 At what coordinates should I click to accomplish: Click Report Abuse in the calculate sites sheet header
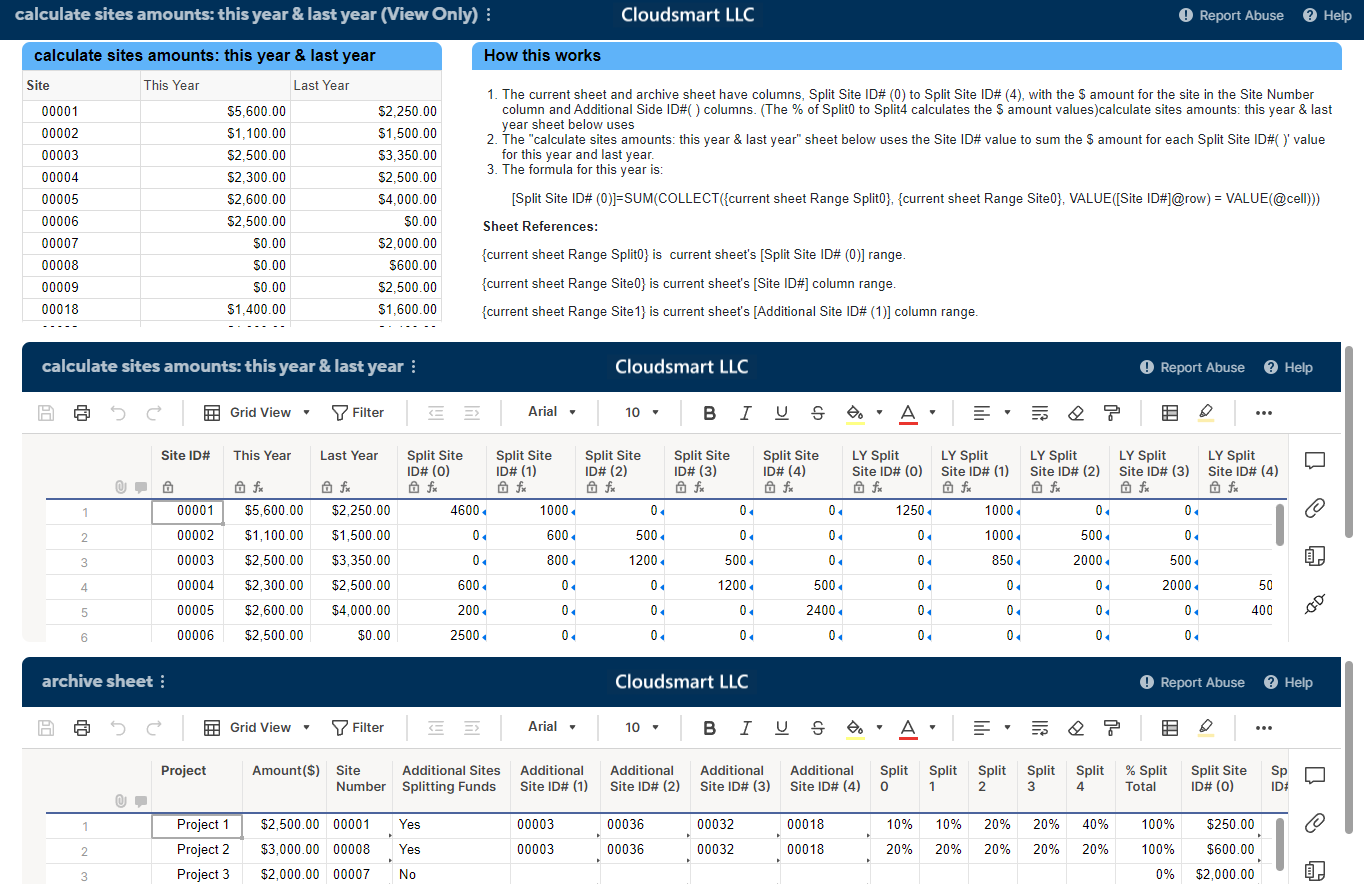[1192, 367]
